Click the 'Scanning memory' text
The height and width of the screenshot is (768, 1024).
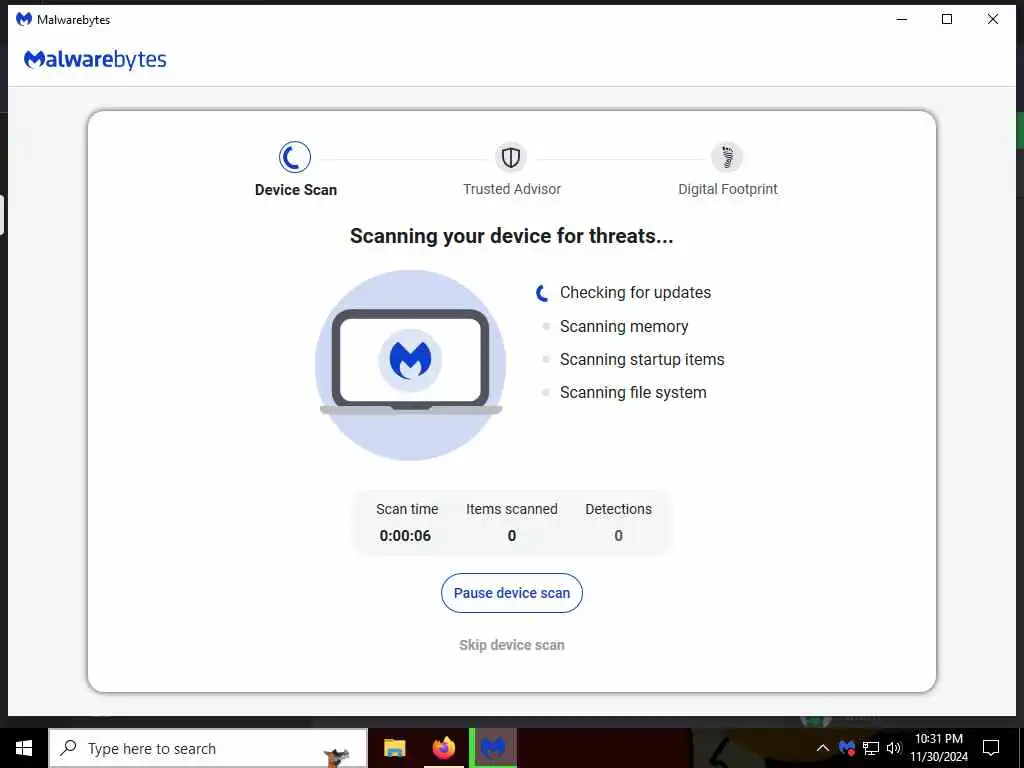624,327
